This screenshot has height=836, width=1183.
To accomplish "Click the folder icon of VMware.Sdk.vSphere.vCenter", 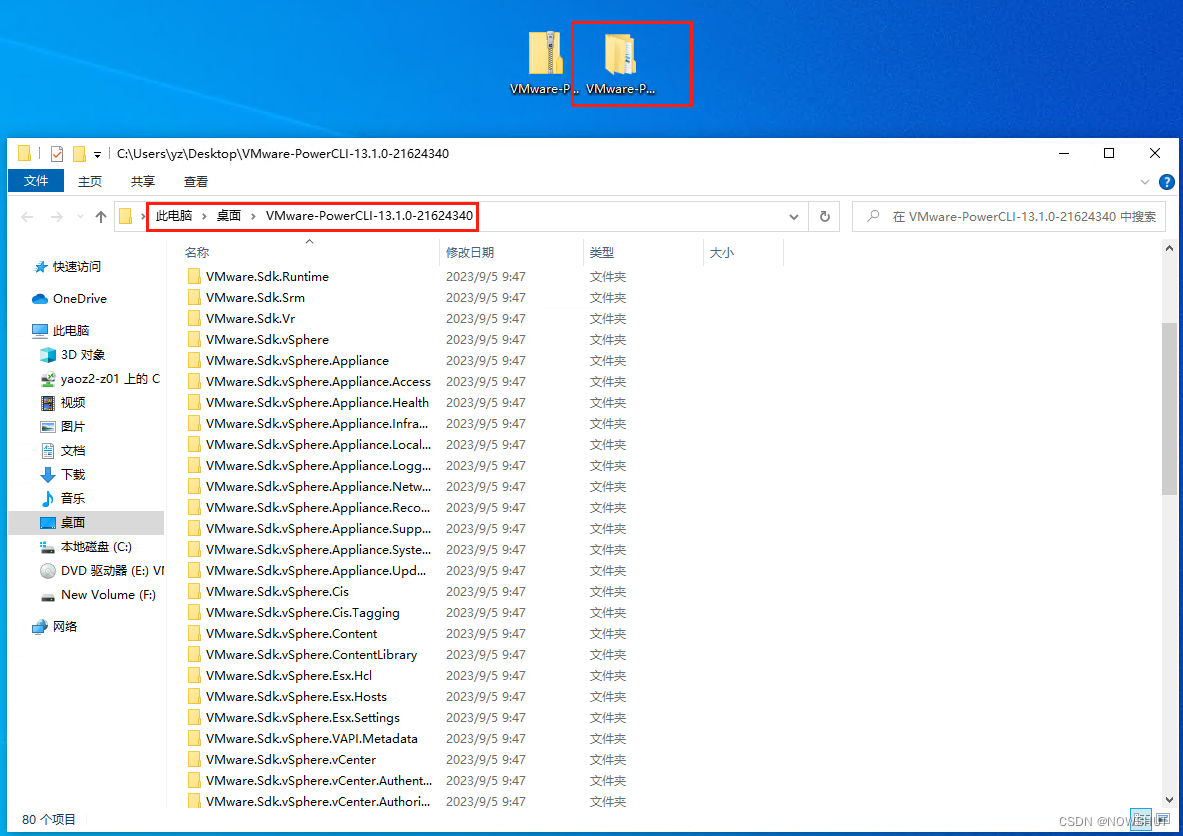I will 195,760.
